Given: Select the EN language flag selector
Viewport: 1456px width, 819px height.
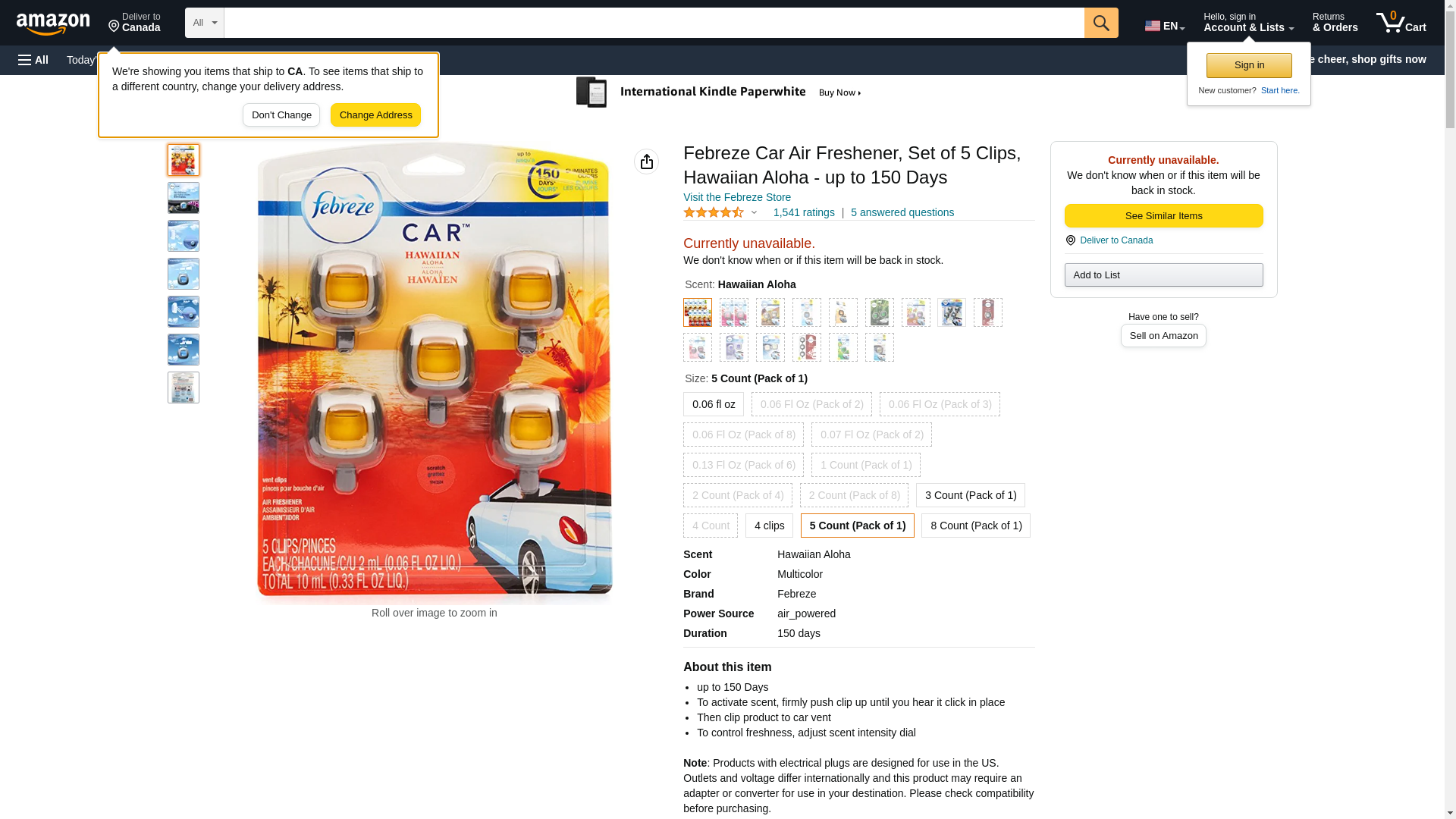Looking at the screenshot, I should click(1165, 25).
